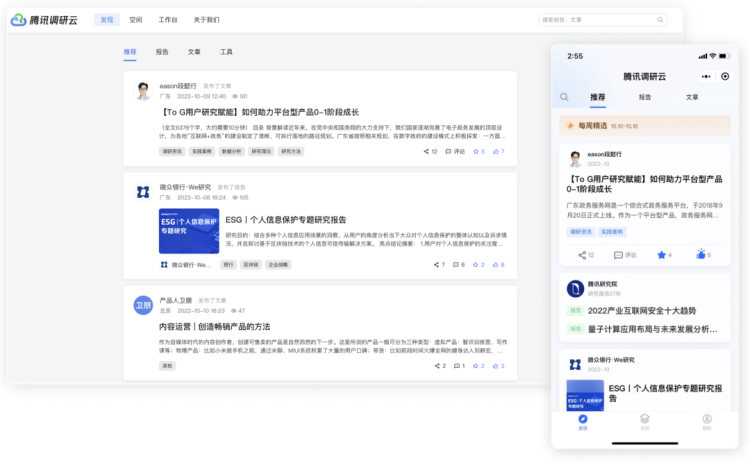Screen dimensions: 750x463
Task: Open the 空间 icon in the mobile bottom bar
Action: pyautogui.click(x=645, y=419)
